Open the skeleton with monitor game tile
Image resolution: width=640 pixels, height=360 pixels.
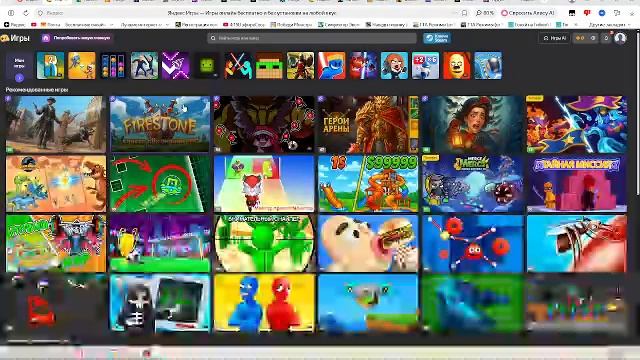pos(160,303)
